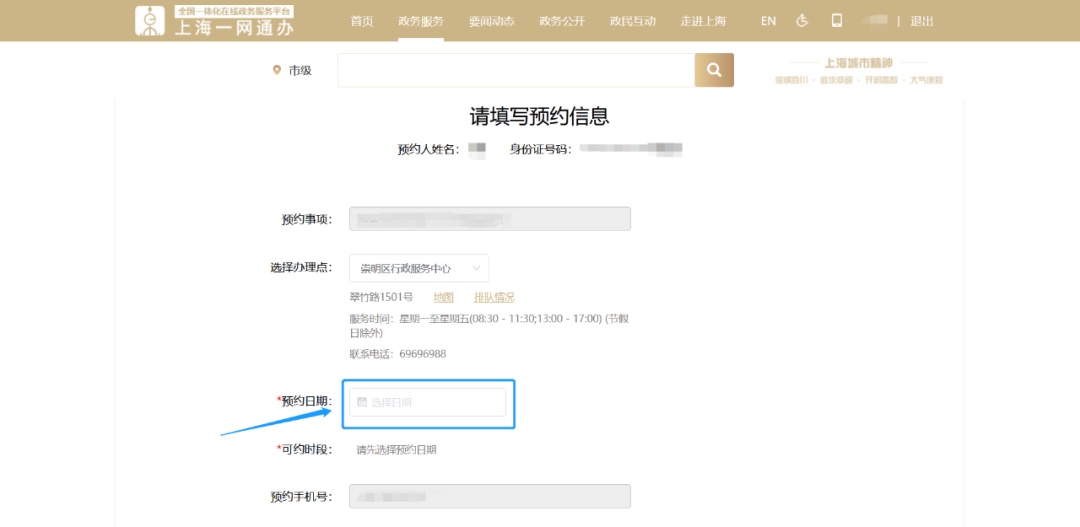Click the mobile phone icon in header
Viewport: 1080px width, 527px height.
pyautogui.click(x=837, y=21)
